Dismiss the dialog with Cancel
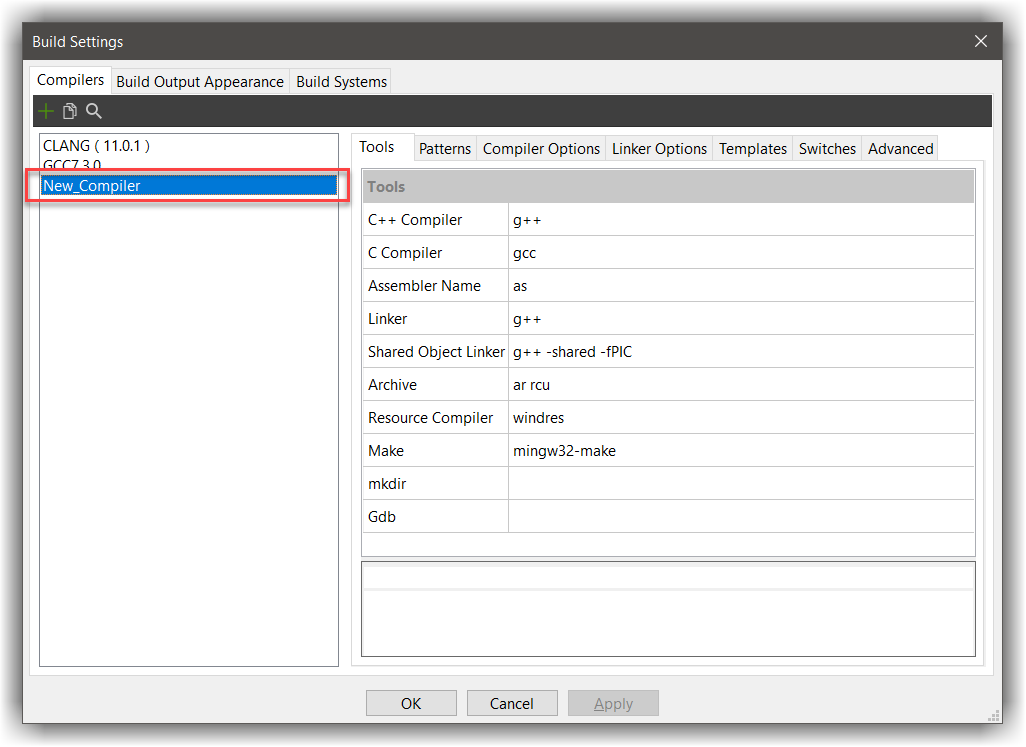 pyautogui.click(x=512, y=703)
